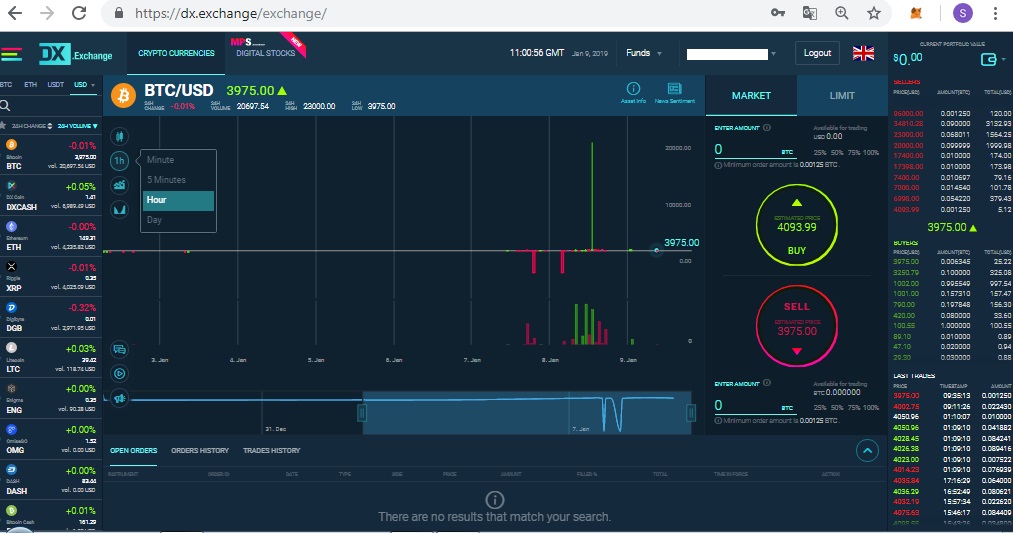Viewport: 1013px width, 533px height.
Task: Select the MARKET order tab
Action: (751, 96)
